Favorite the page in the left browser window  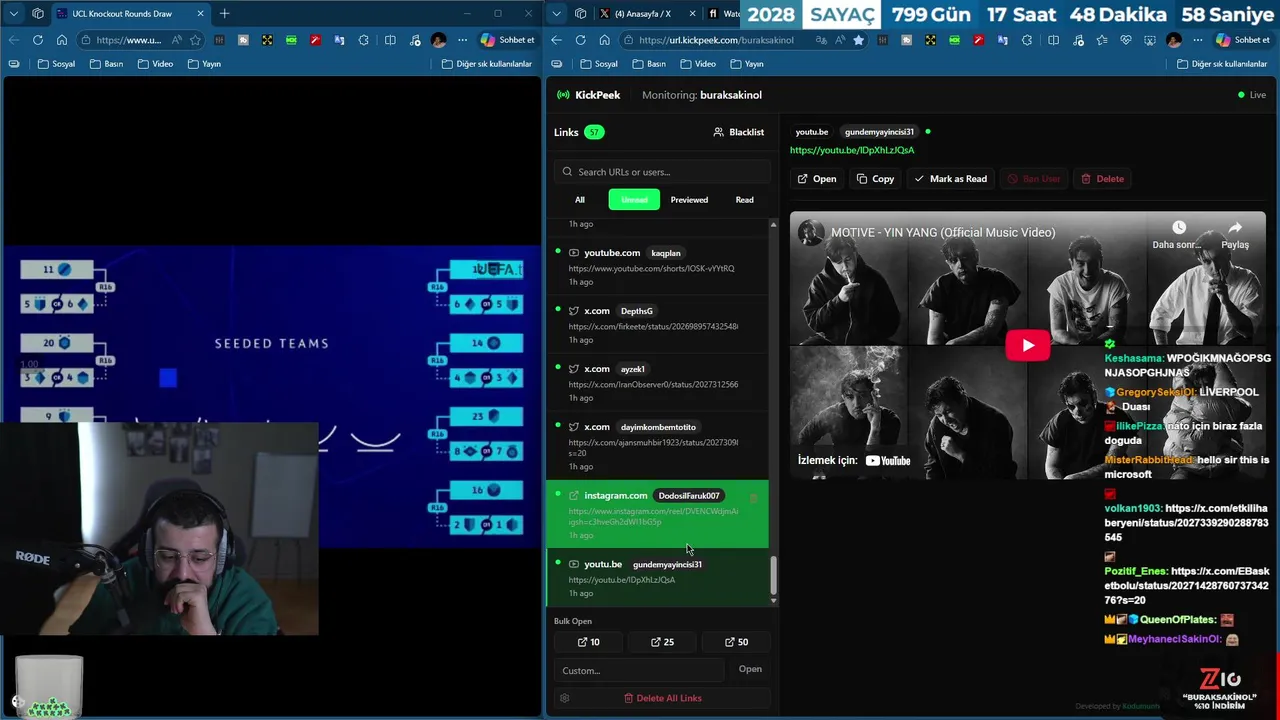click(195, 40)
